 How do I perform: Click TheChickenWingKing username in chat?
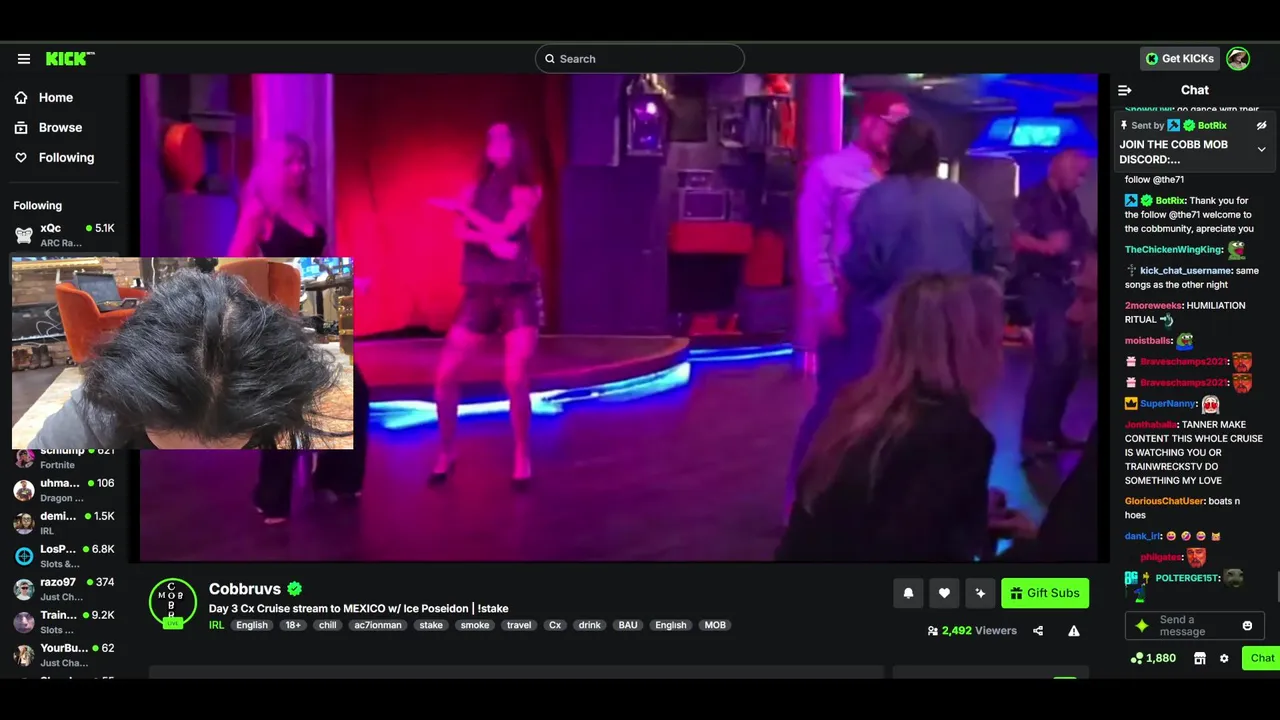(1174, 250)
